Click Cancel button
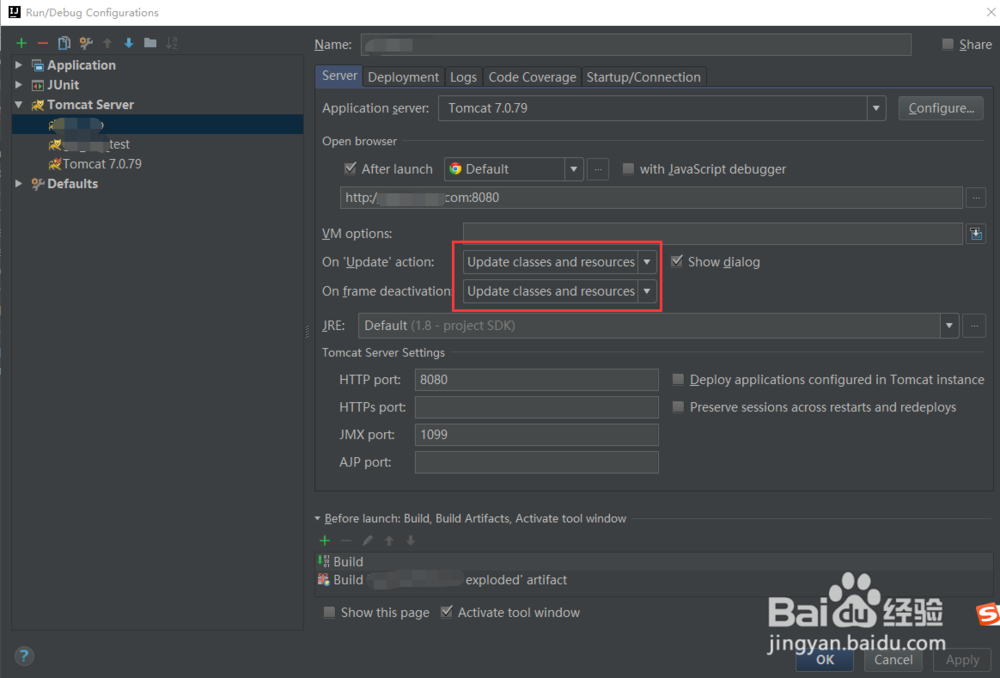 tap(893, 660)
